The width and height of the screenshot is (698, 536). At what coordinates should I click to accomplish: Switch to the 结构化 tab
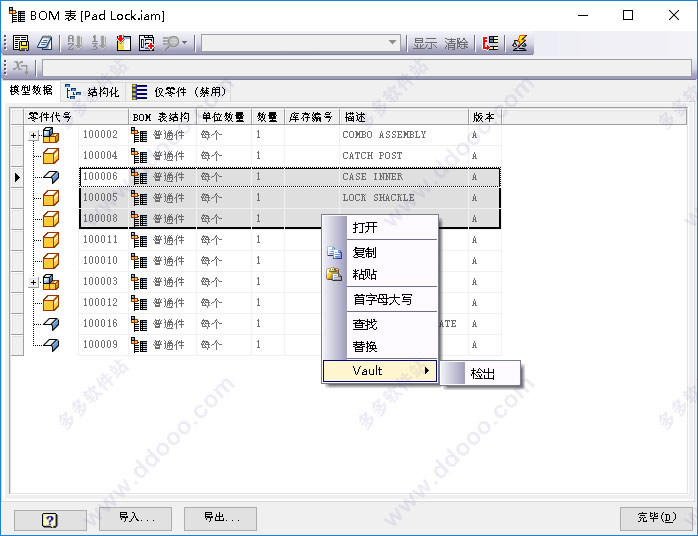click(x=93, y=92)
